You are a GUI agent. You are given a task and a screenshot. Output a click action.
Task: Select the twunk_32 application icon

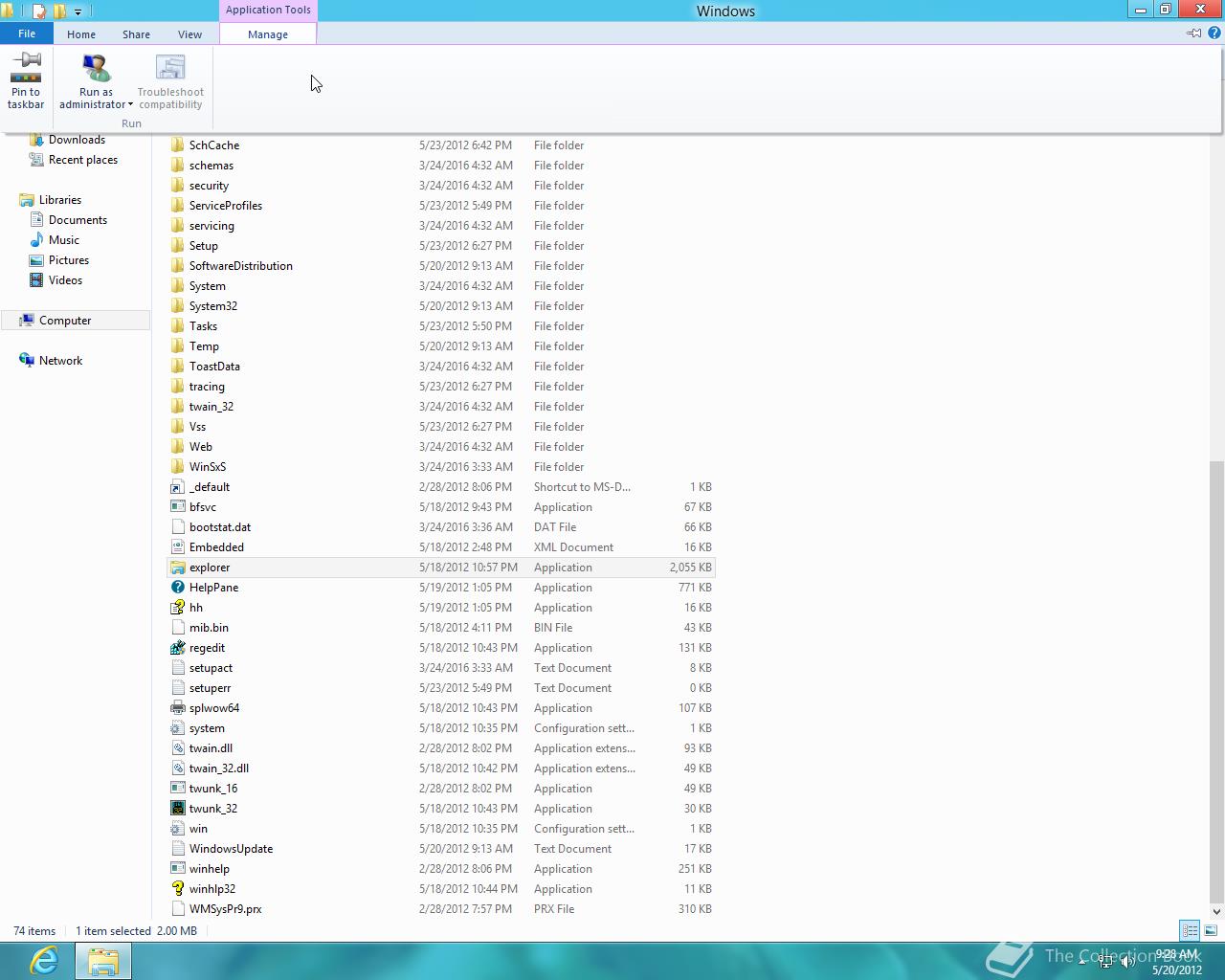click(x=178, y=809)
